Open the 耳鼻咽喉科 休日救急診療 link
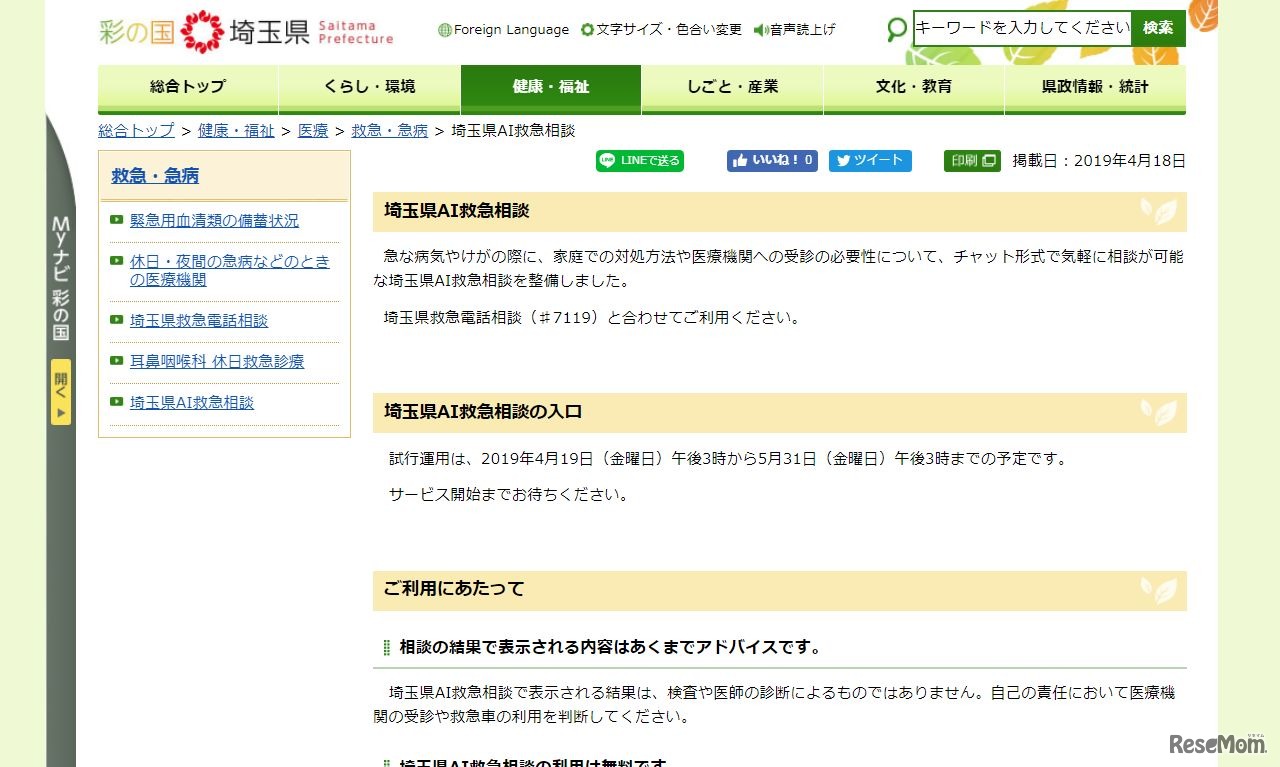This screenshot has height=767, width=1280. click(x=218, y=361)
